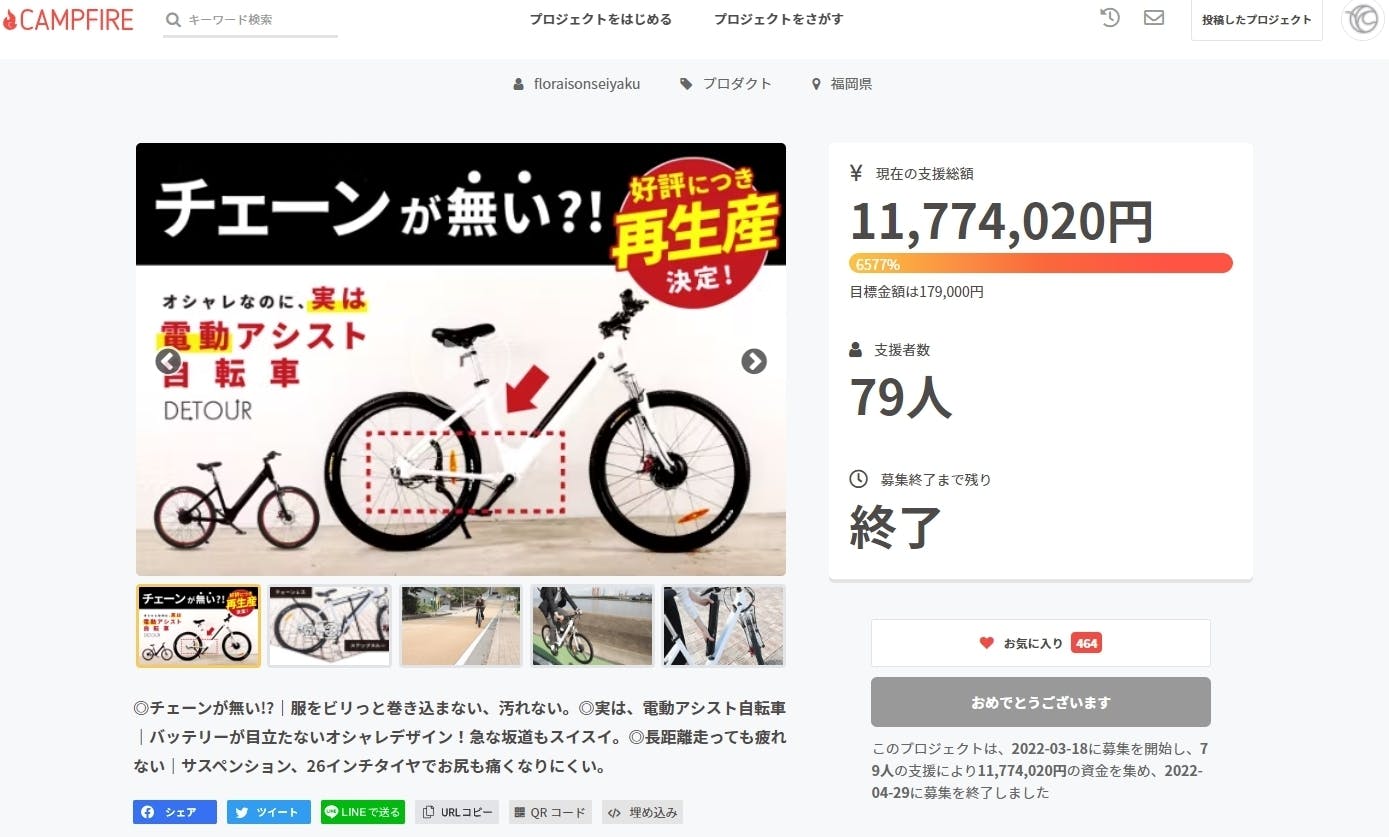
Task: Show the QR code
Action: pyautogui.click(x=550, y=812)
